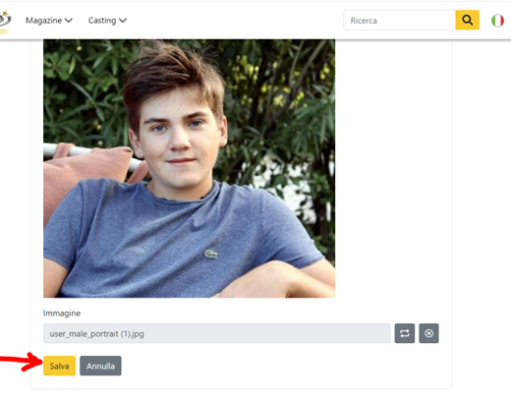Open the Casting menu
This screenshot has height=400, width=511.
pyautogui.click(x=107, y=21)
